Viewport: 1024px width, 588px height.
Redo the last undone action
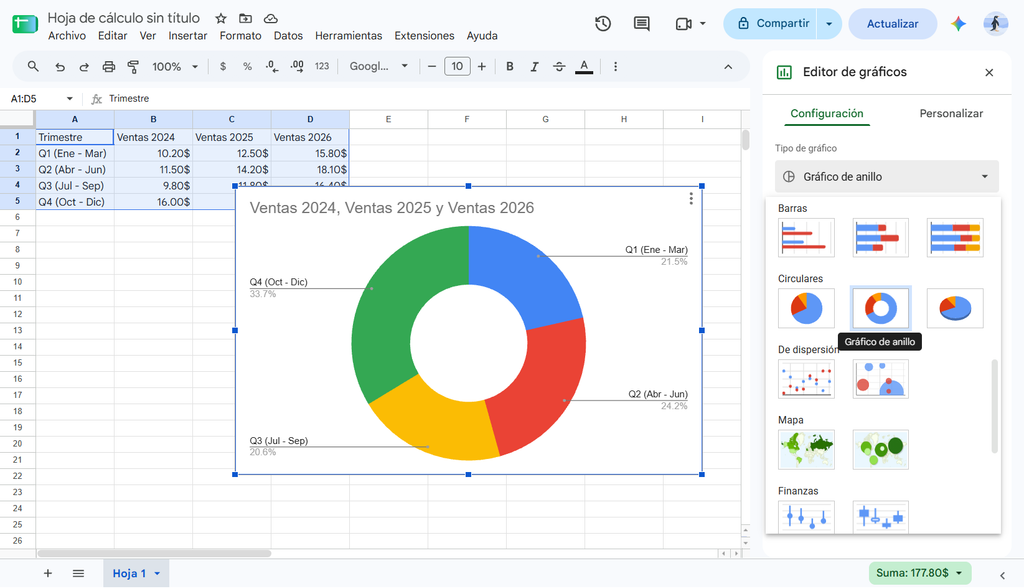click(84, 67)
